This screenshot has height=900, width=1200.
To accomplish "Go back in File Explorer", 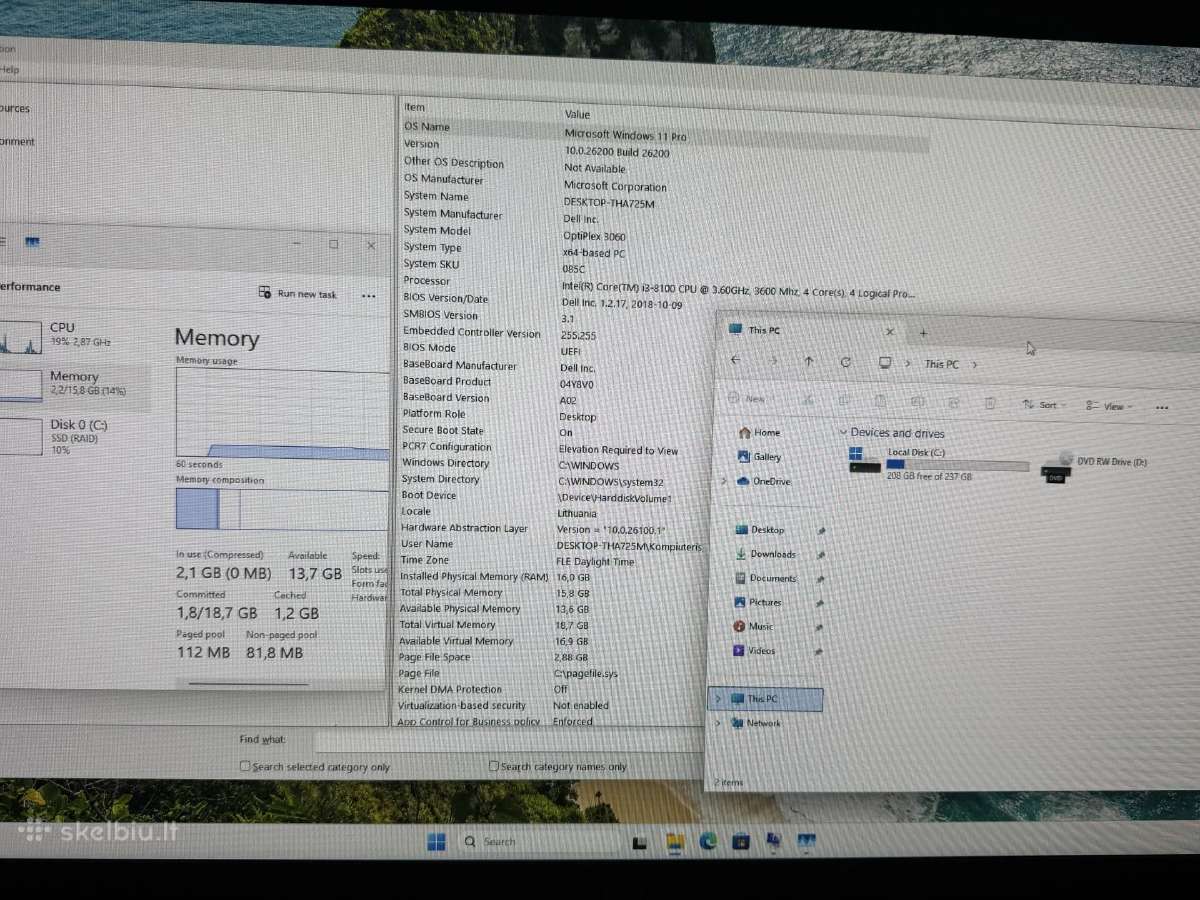I will [736, 360].
